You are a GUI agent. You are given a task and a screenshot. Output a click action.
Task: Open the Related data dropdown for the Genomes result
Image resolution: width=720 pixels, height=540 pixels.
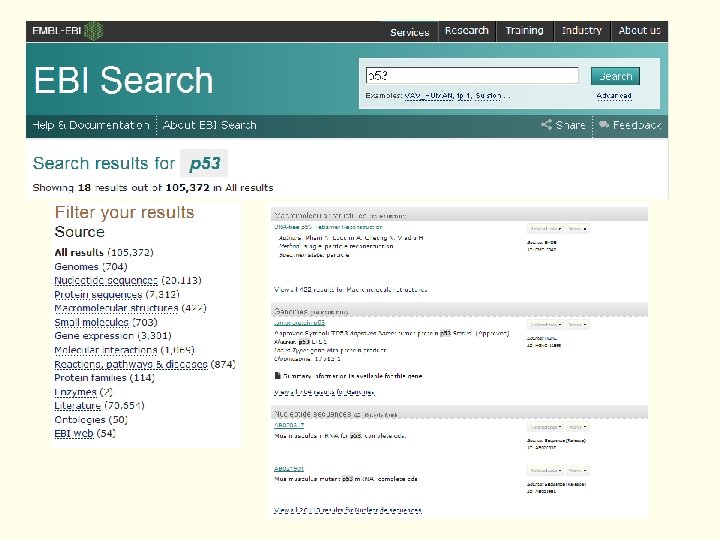click(x=546, y=325)
